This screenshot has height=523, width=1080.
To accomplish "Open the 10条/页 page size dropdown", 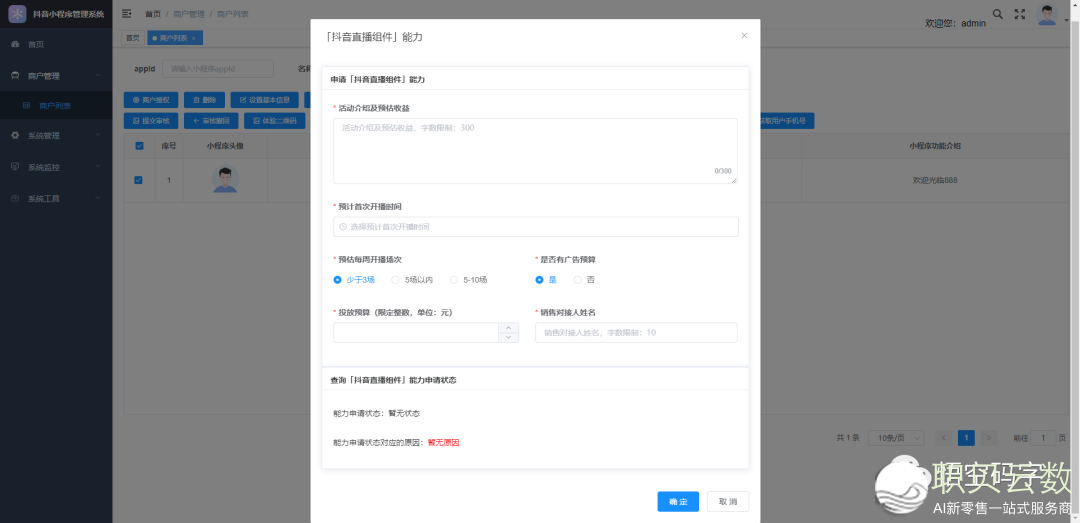I will [x=896, y=438].
